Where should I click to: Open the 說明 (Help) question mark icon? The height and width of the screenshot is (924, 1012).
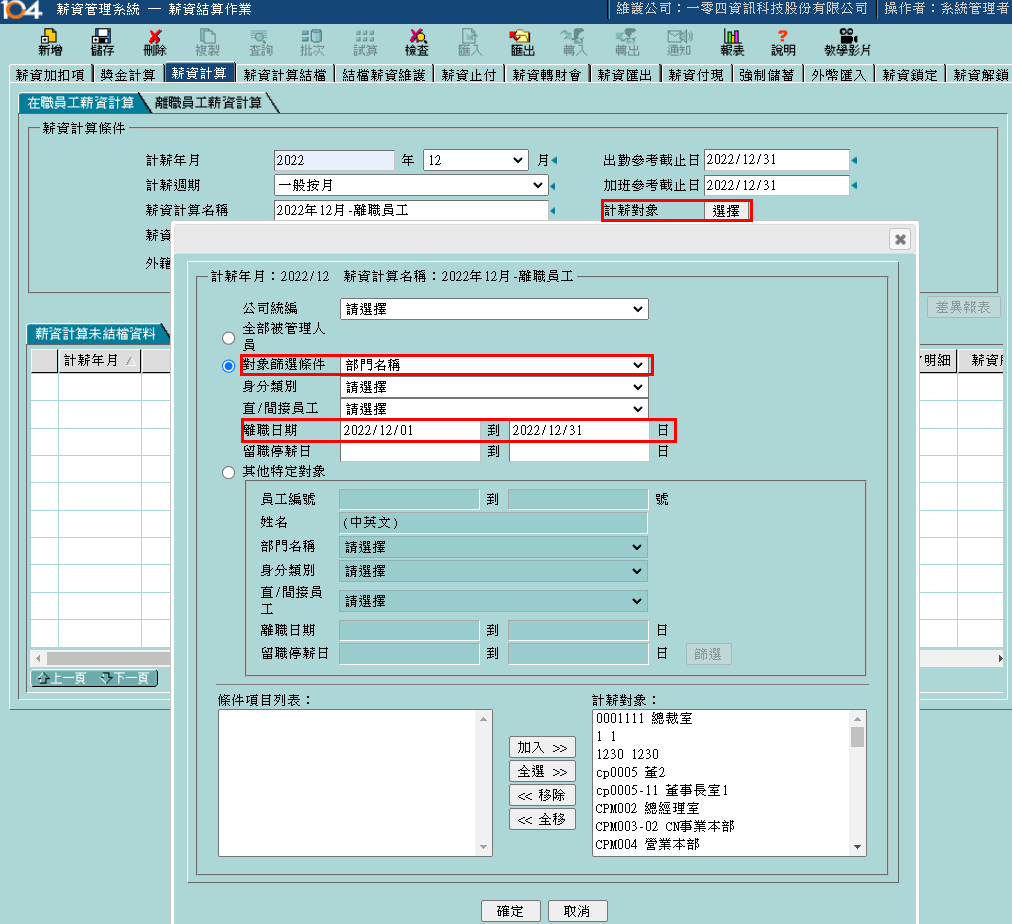tap(783, 41)
